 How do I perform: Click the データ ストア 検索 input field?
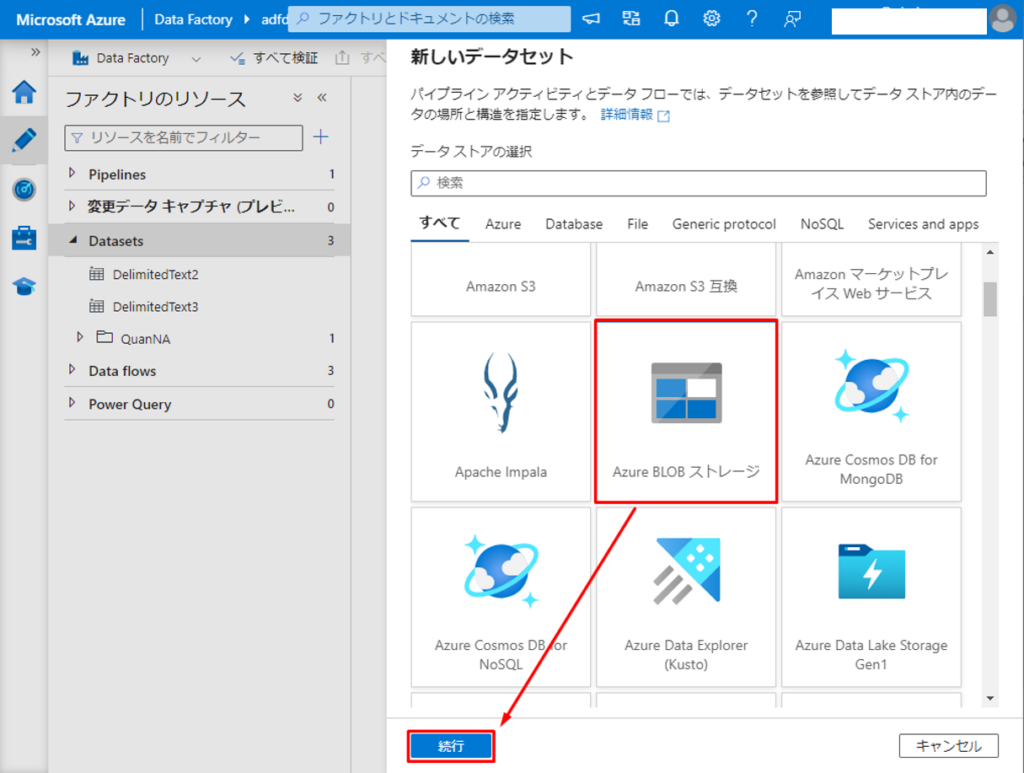(x=698, y=183)
